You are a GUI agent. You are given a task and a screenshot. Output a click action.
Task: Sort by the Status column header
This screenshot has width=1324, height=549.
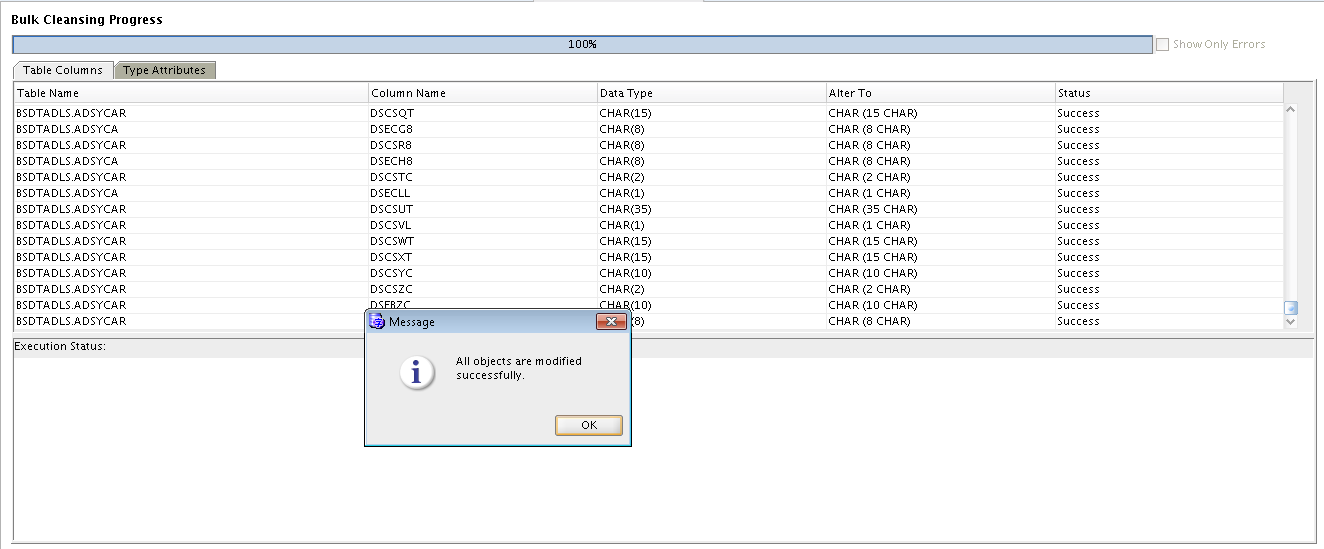pyautogui.click(x=1167, y=93)
